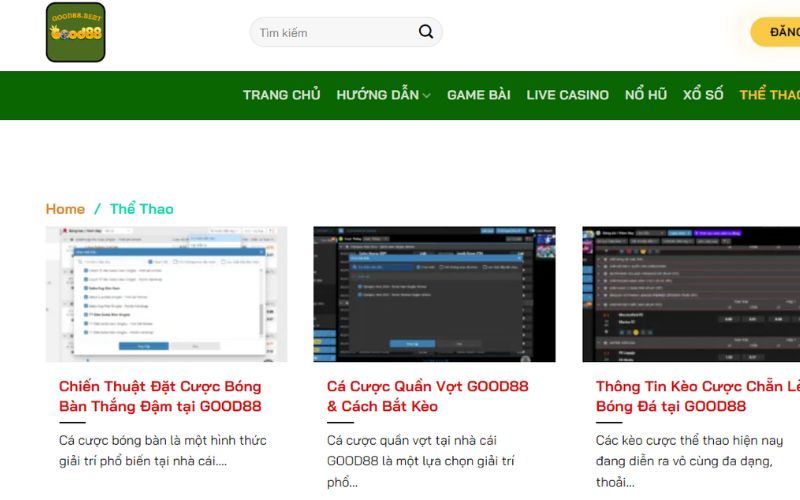Open Thông Tin Kèo Cược Chẵn Lẻ title

coord(697,396)
